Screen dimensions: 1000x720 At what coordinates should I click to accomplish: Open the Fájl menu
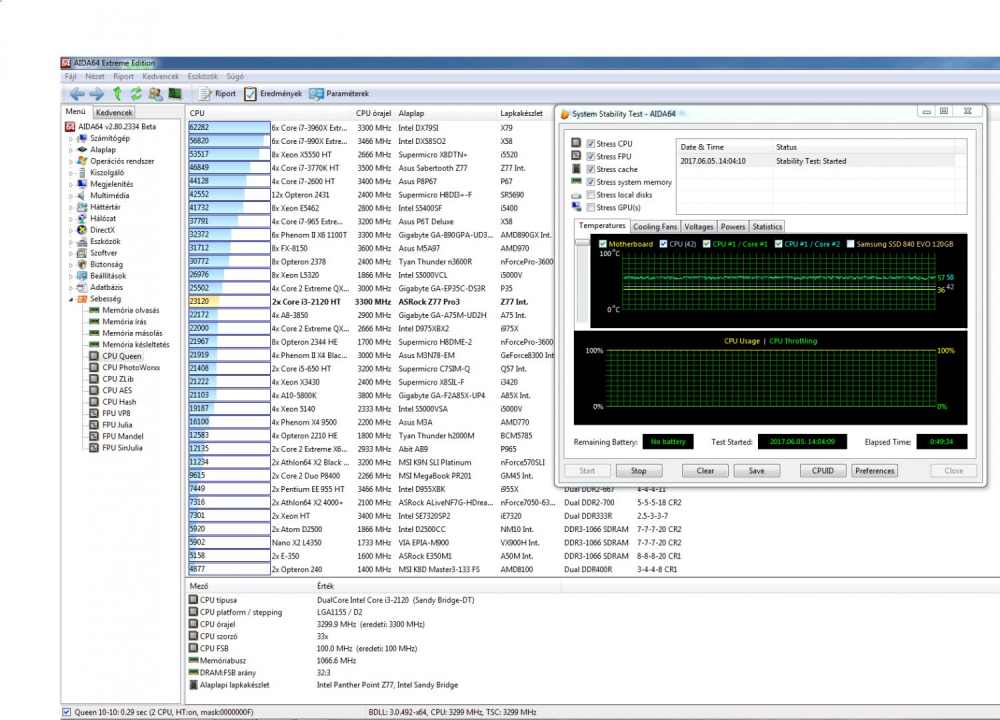click(x=71, y=77)
